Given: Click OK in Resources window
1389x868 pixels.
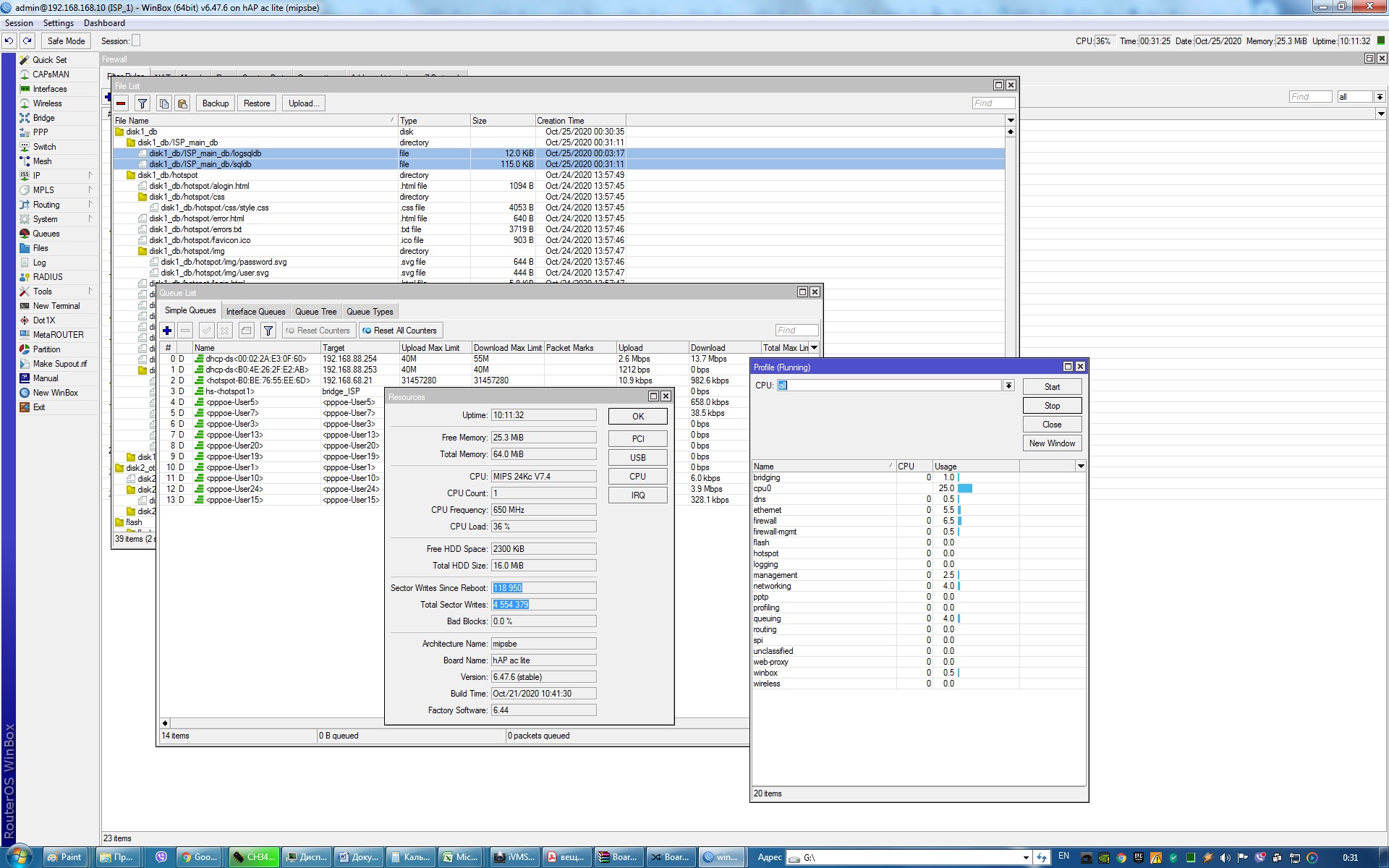Looking at the screenshot, I should 638,417.
